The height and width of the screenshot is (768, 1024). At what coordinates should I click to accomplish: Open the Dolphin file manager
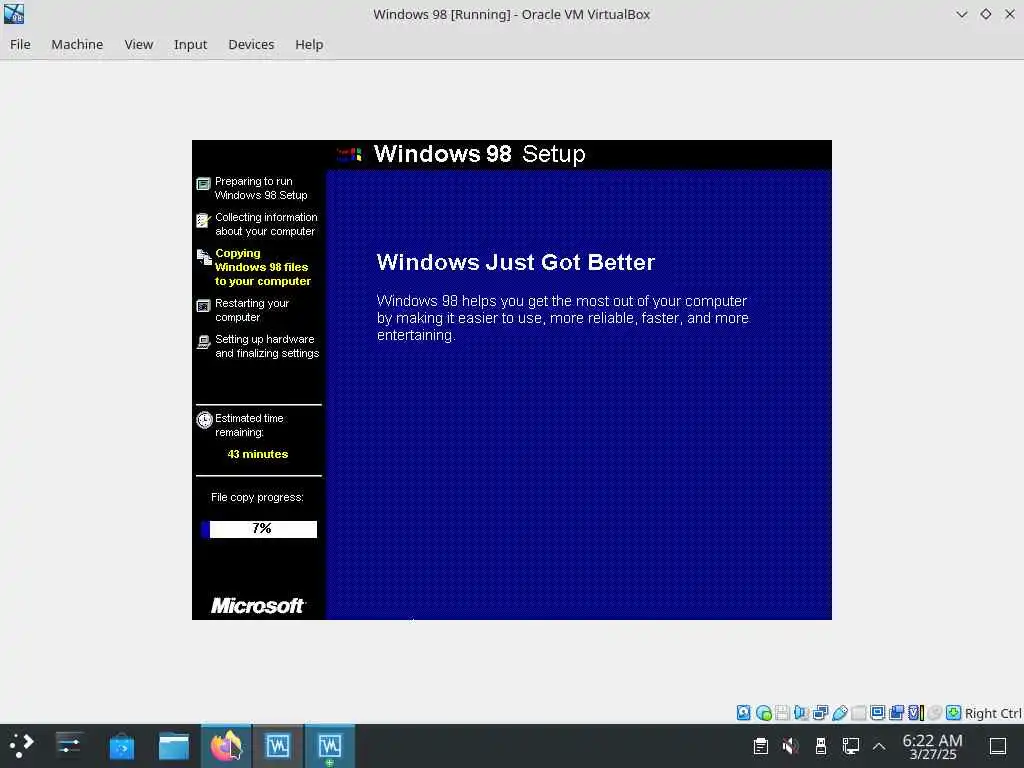(174, 746)
